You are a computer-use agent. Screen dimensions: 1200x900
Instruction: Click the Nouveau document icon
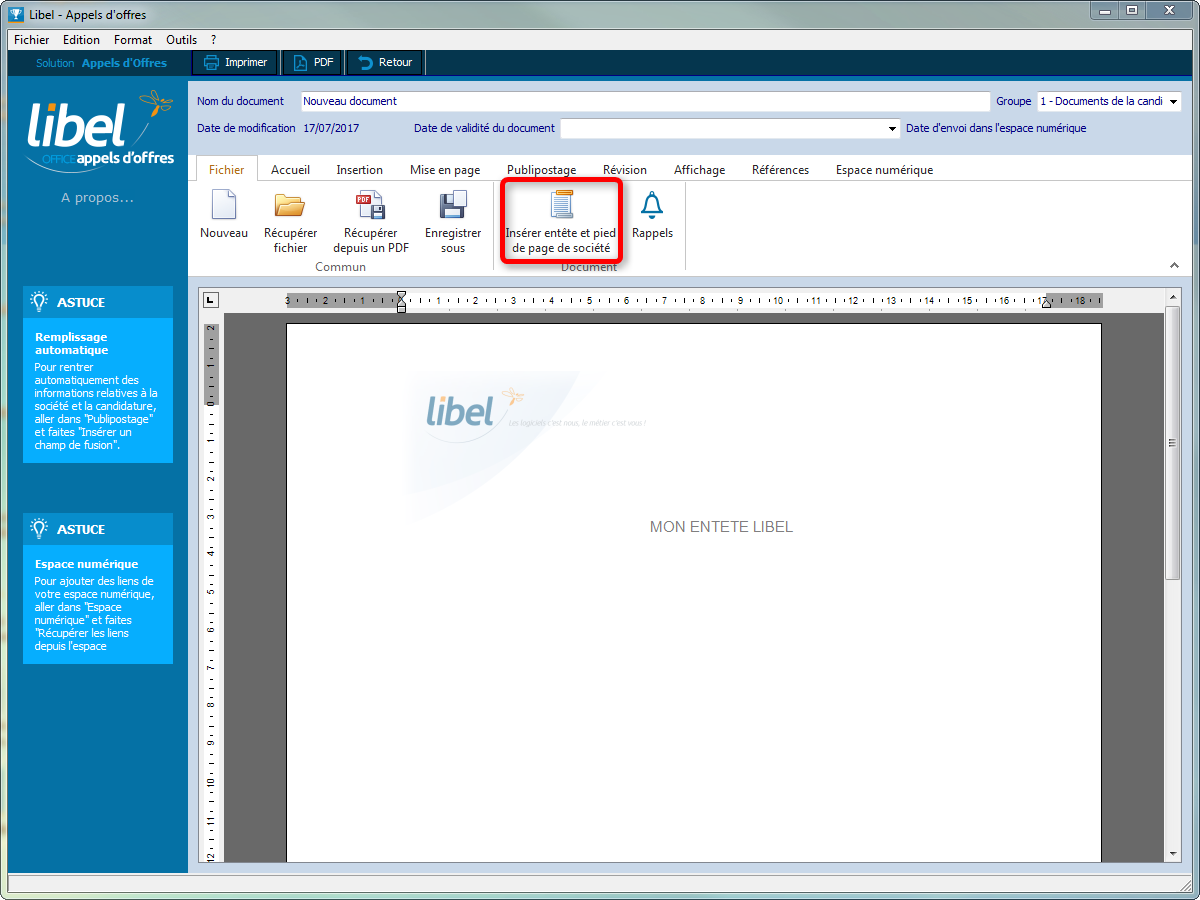[224, 205]
